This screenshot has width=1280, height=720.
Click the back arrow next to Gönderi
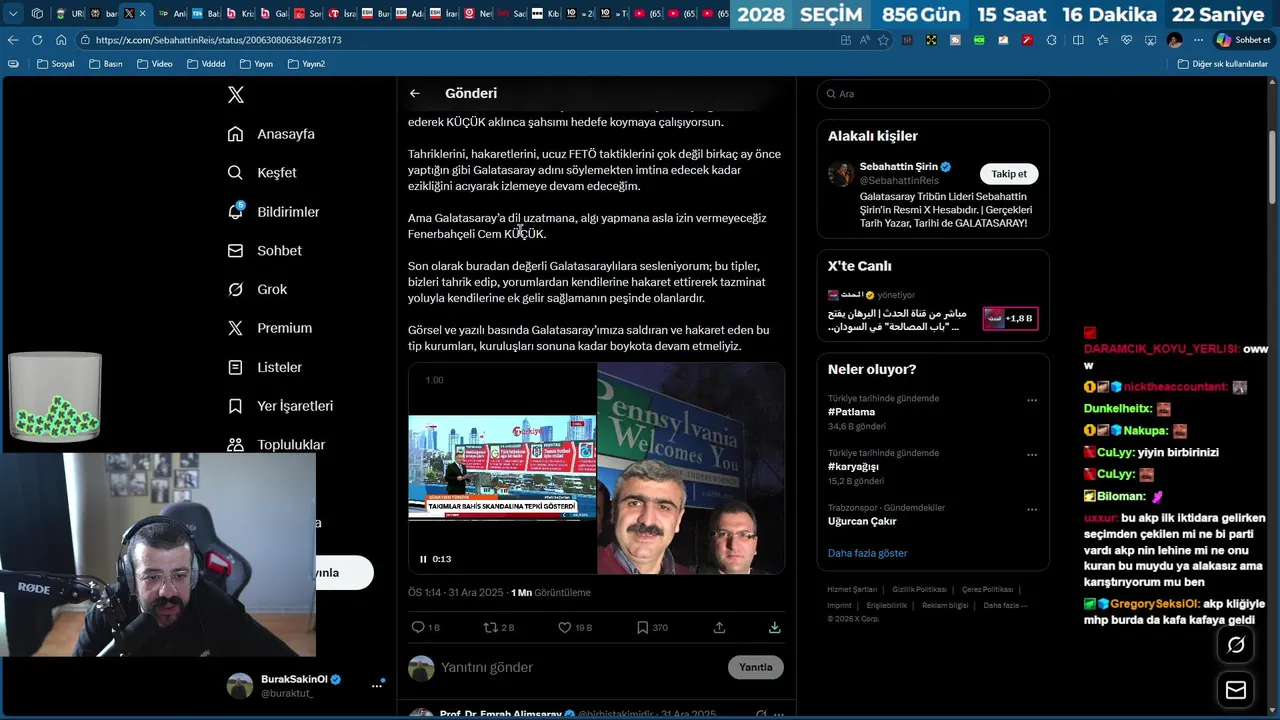[415, 93]
